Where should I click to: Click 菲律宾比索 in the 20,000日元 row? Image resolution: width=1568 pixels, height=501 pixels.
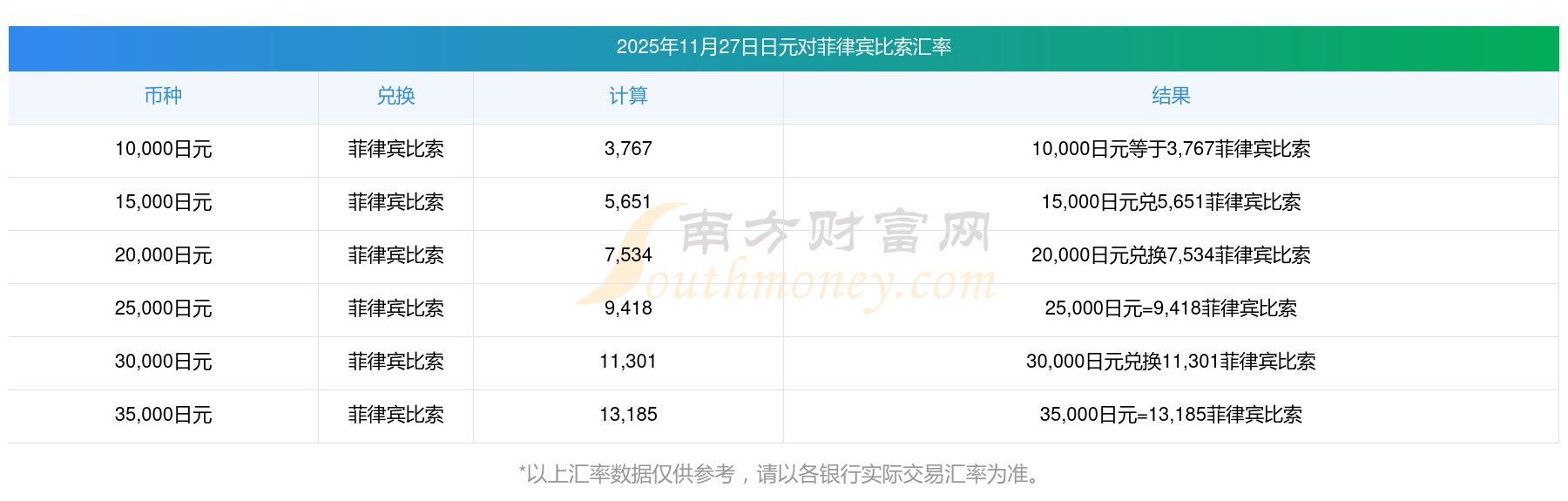pos(395,255)
